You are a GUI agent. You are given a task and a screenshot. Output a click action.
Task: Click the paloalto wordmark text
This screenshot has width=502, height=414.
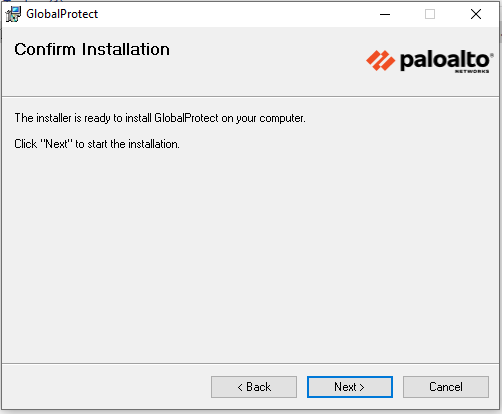(x=444, y=60)
